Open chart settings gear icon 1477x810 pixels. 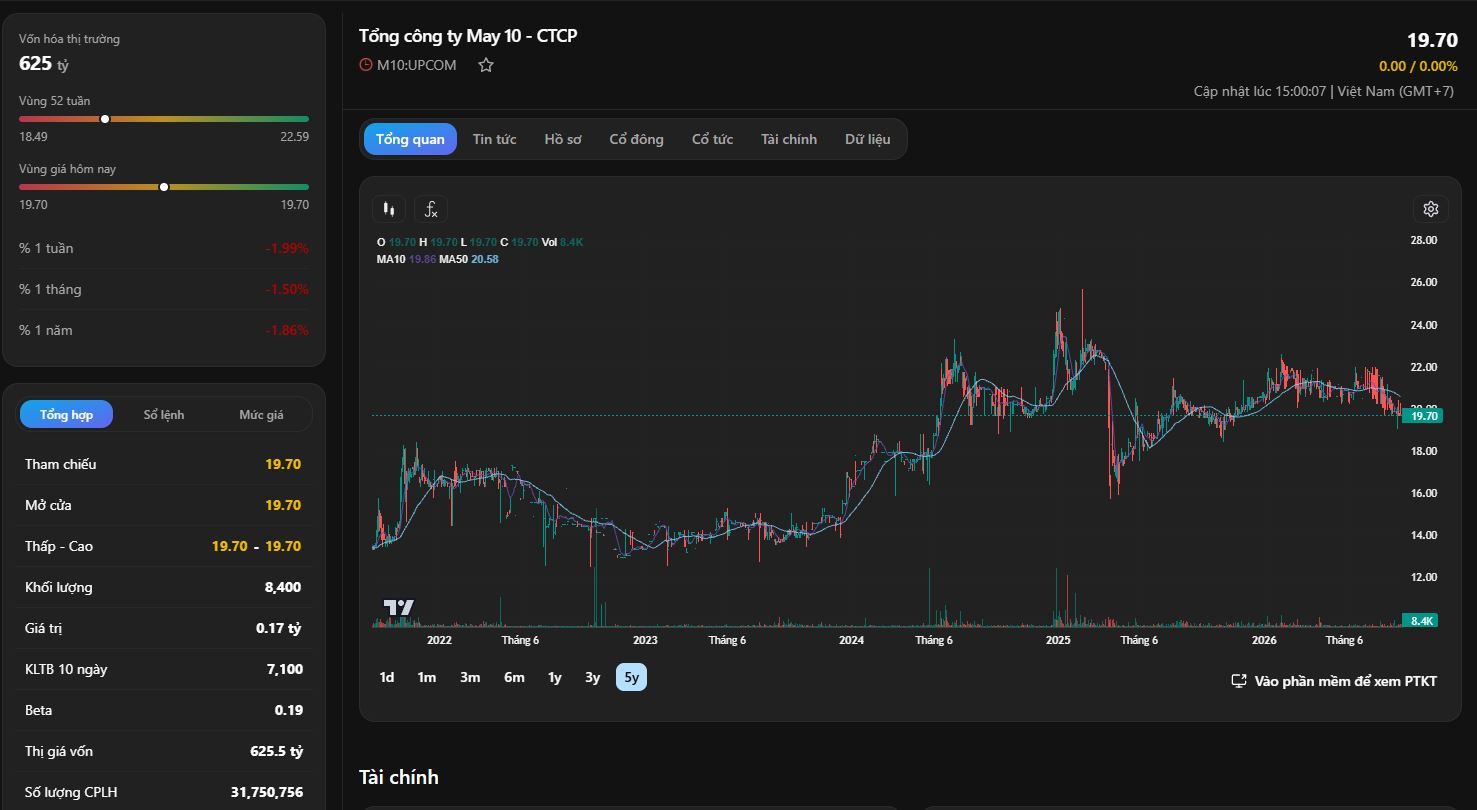point(1431,209)
